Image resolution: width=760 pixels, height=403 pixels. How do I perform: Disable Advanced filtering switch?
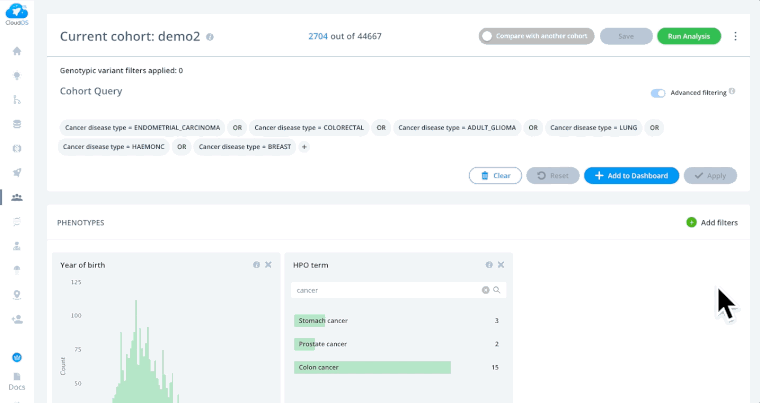point(658,93)
